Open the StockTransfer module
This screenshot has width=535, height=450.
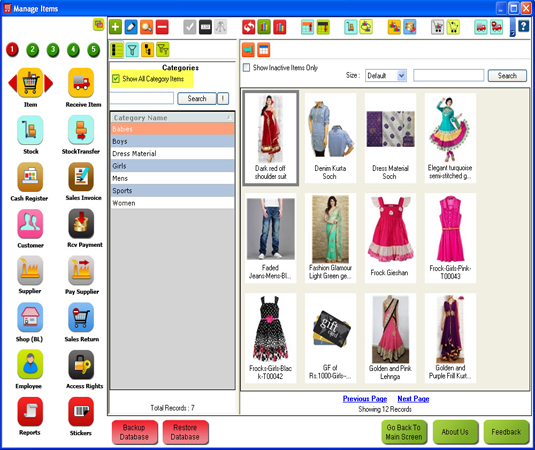[81, 130]
